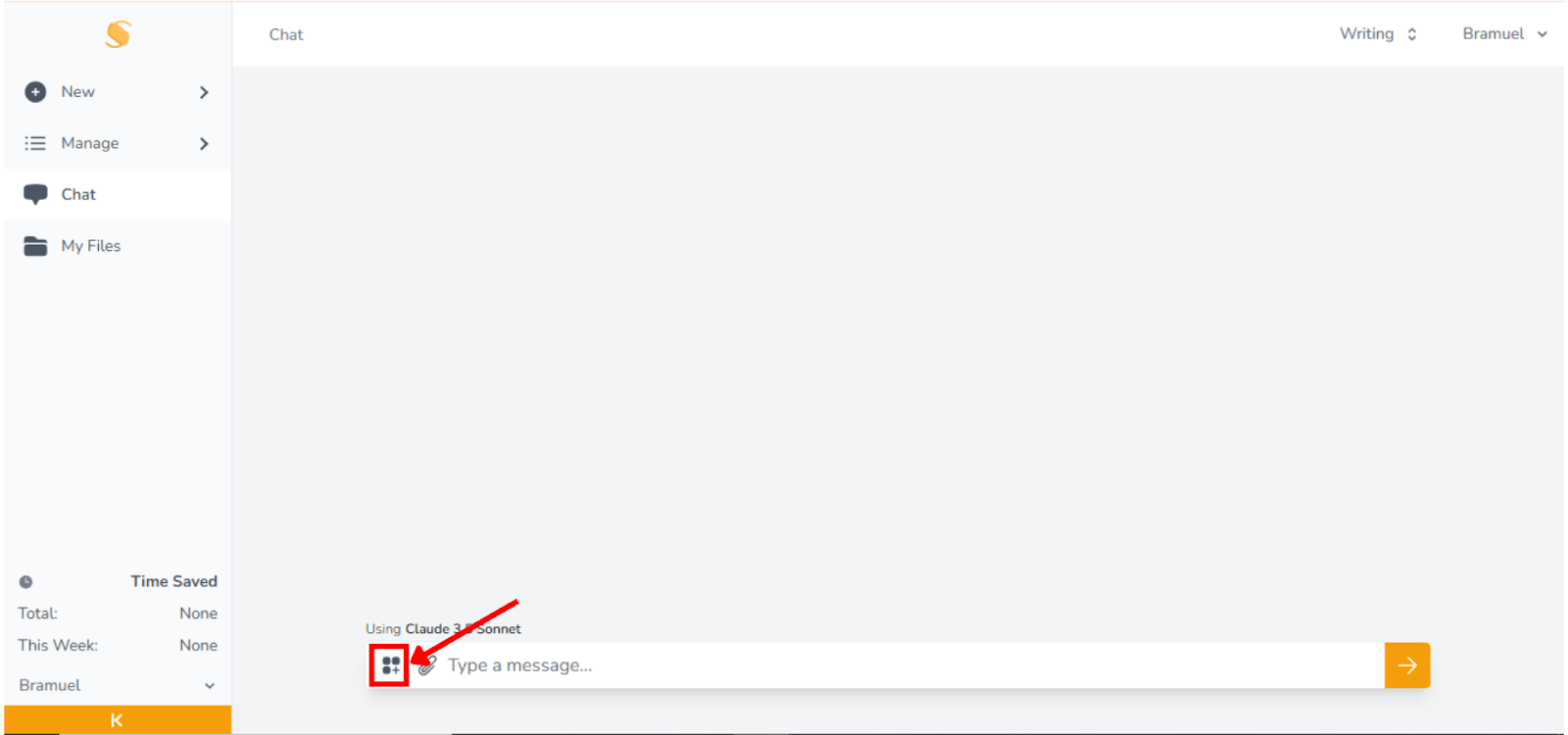Open the Bramuel account dropdown in header
The height and width of the screenshot is (735, 1568).
1504,34
